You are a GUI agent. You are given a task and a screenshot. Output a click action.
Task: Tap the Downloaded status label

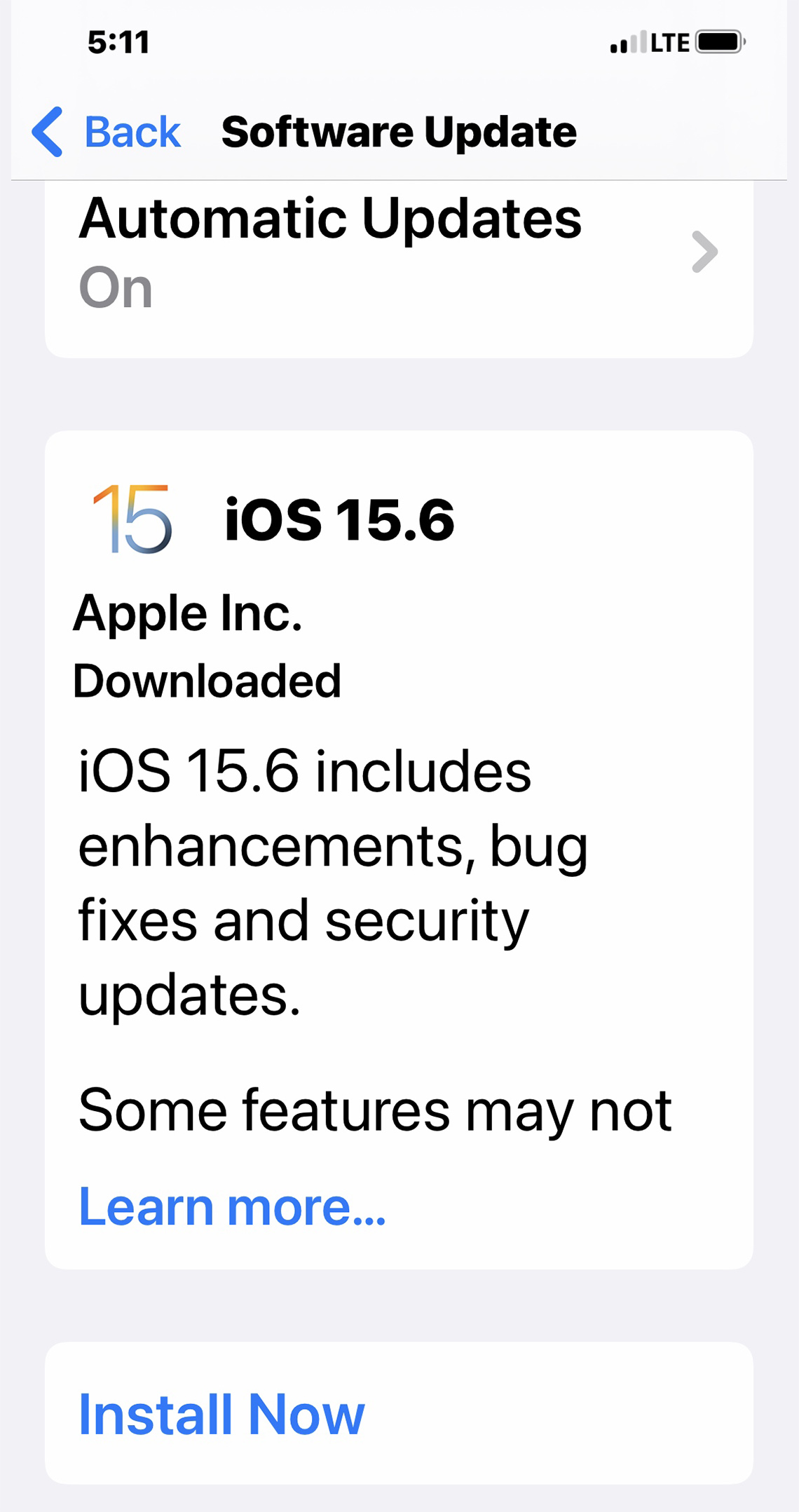tap(207, 681)
